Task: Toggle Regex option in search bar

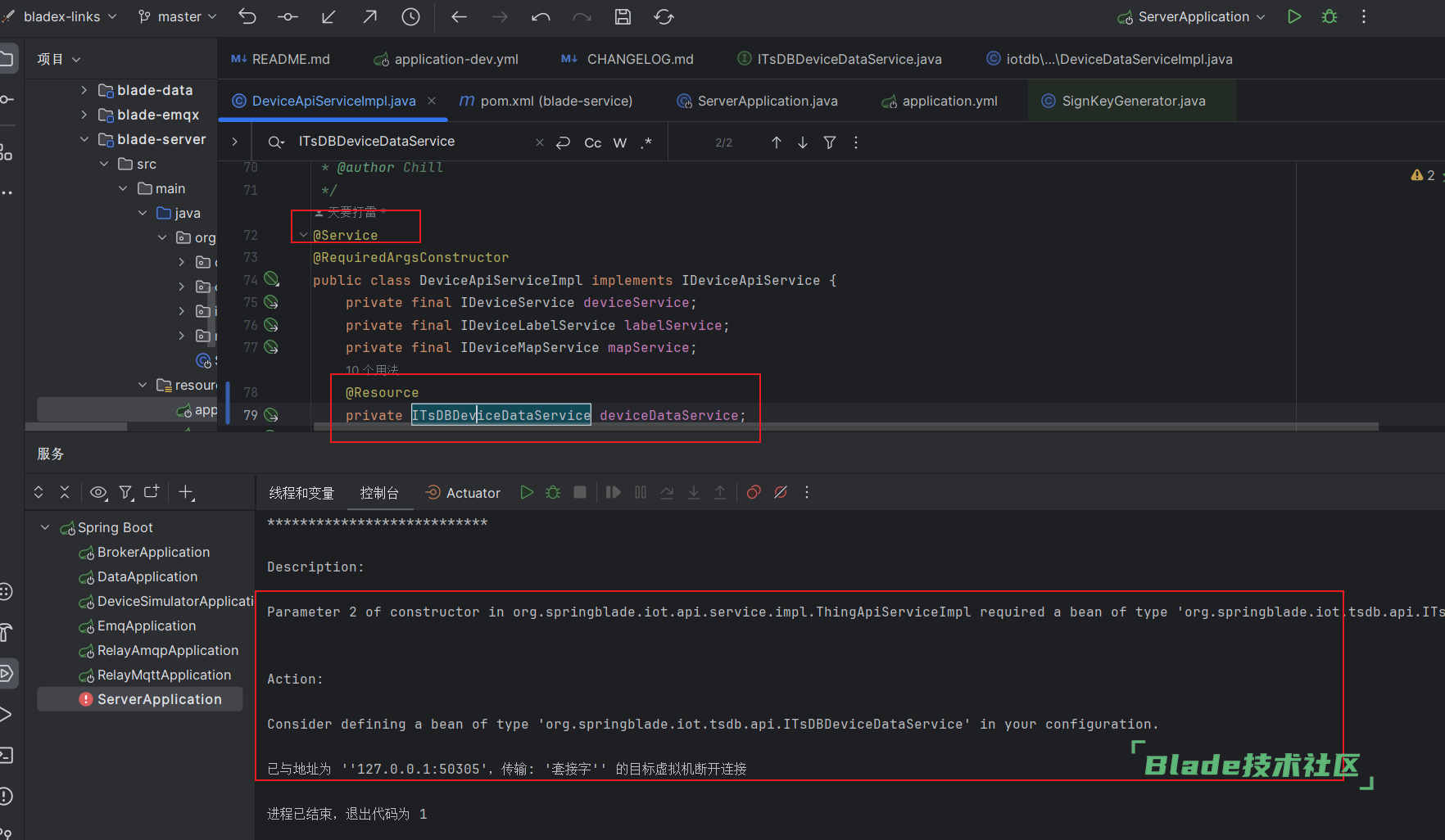Action: coord(646,142)
